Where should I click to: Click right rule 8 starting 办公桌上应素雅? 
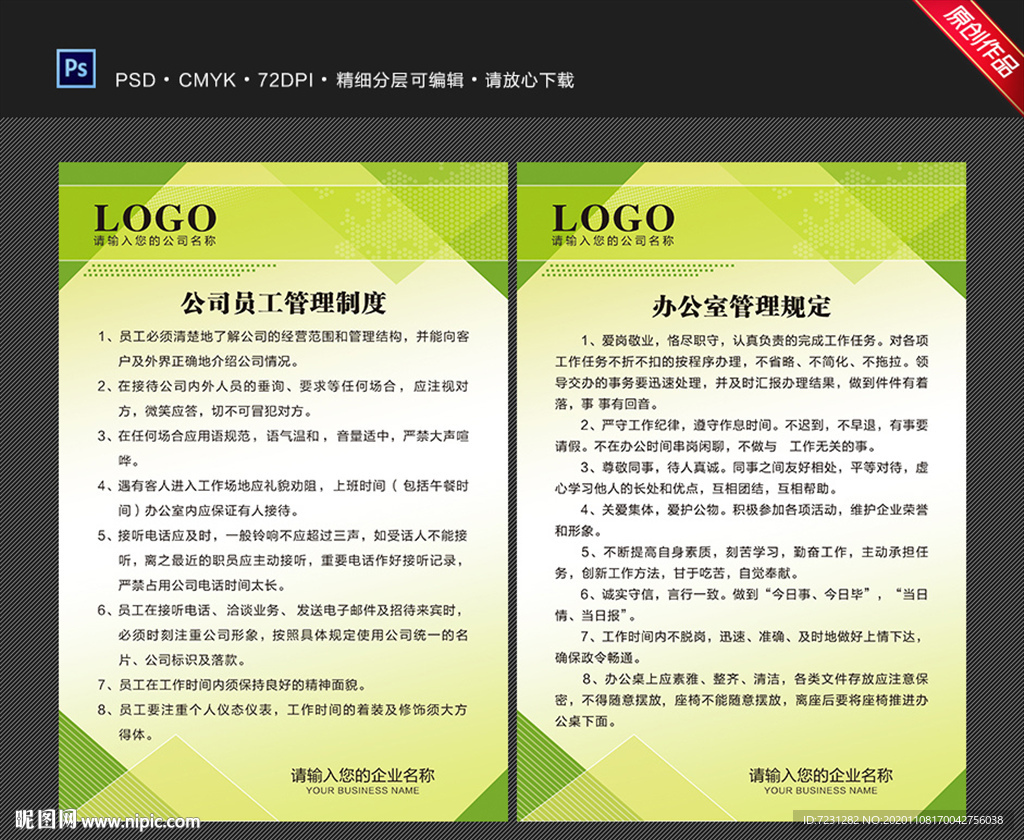click(742, 700)
